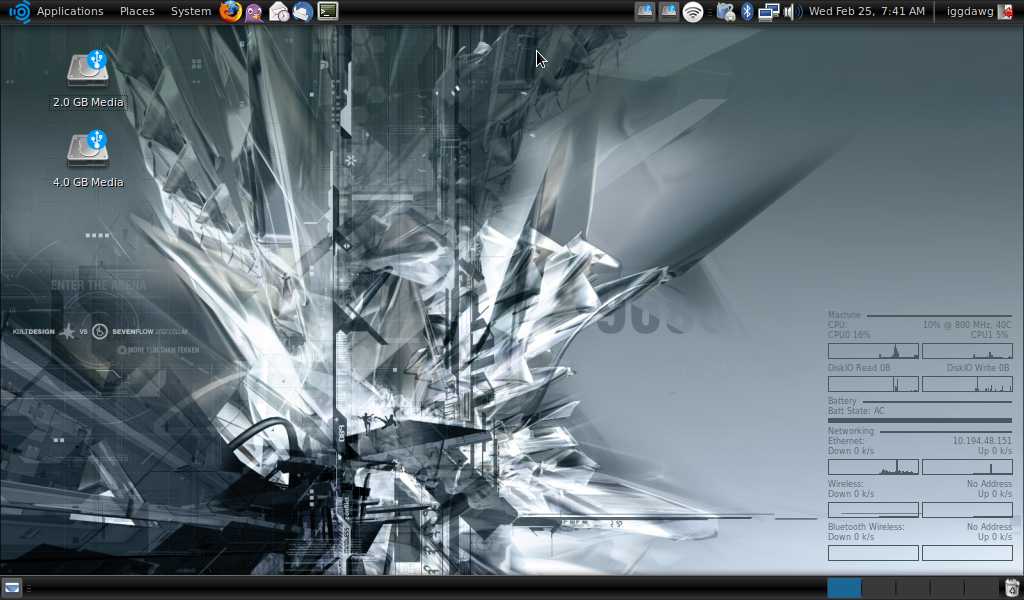Image resolution: width=1024 pixels, height=600 pixels.
Task: Click the 'CPU0 16%' monitor text
Action: click(849, 335)
